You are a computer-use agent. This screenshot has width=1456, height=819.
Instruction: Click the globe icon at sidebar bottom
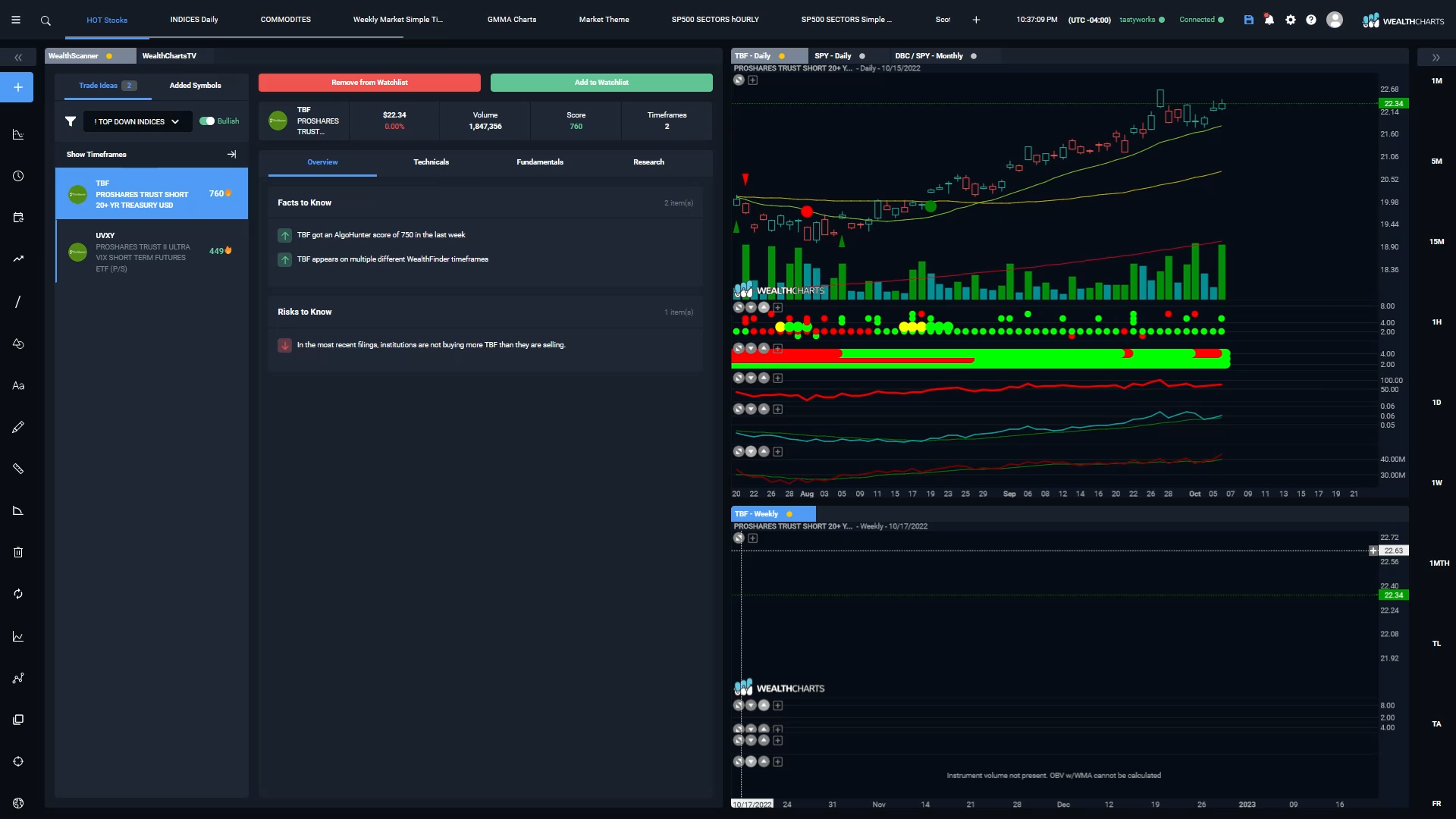point(18,803)
